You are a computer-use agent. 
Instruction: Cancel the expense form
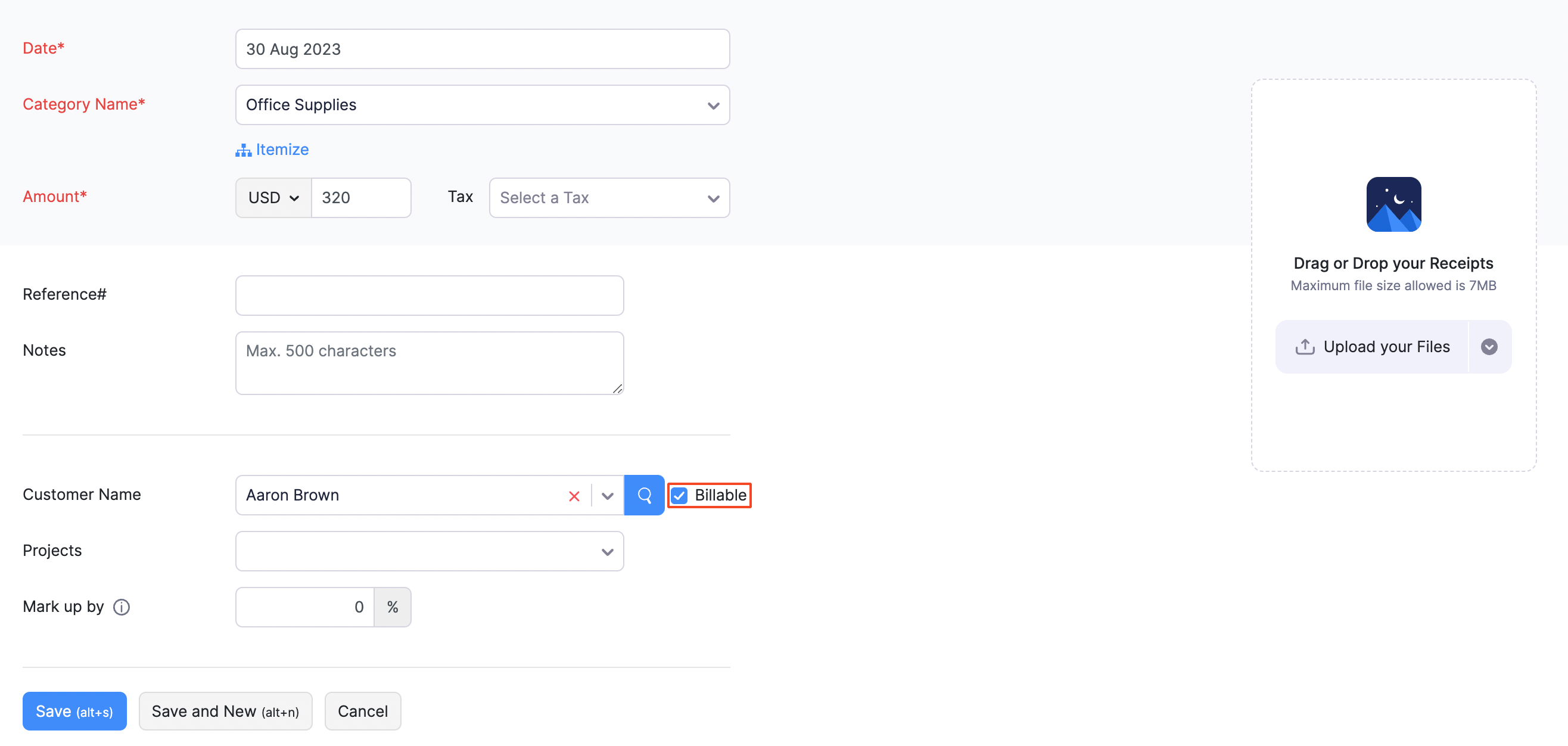362,711
